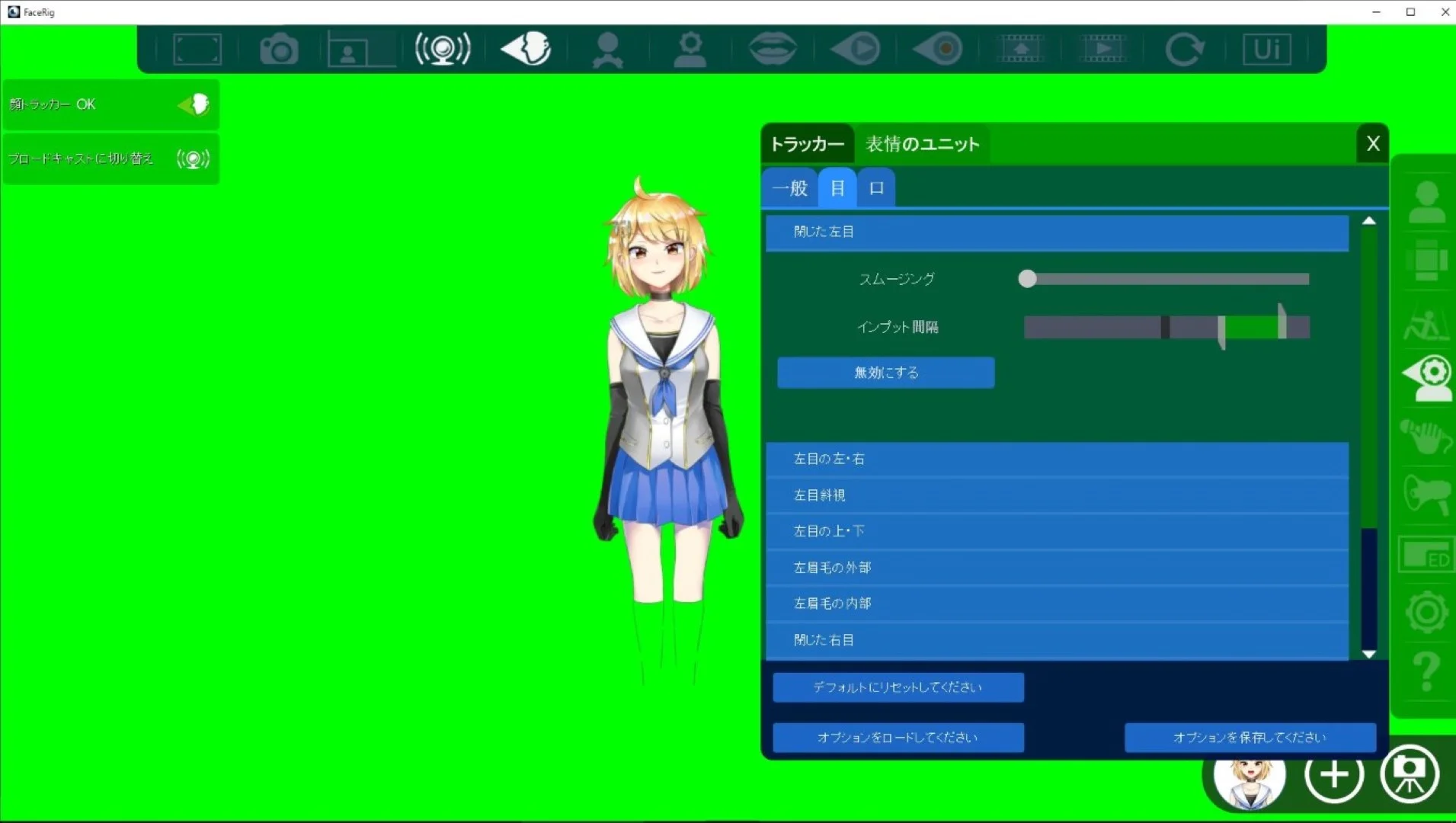Take a screenshot using the camera icon
The width and height of the screenshot is (1456, 823).
tap(279, 48)
